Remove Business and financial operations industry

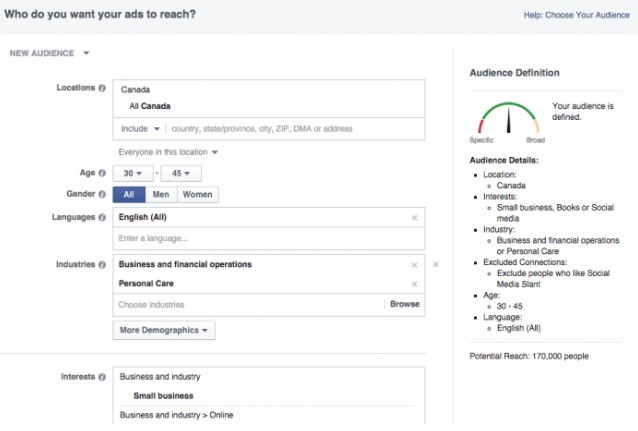[x=414, y=264]
